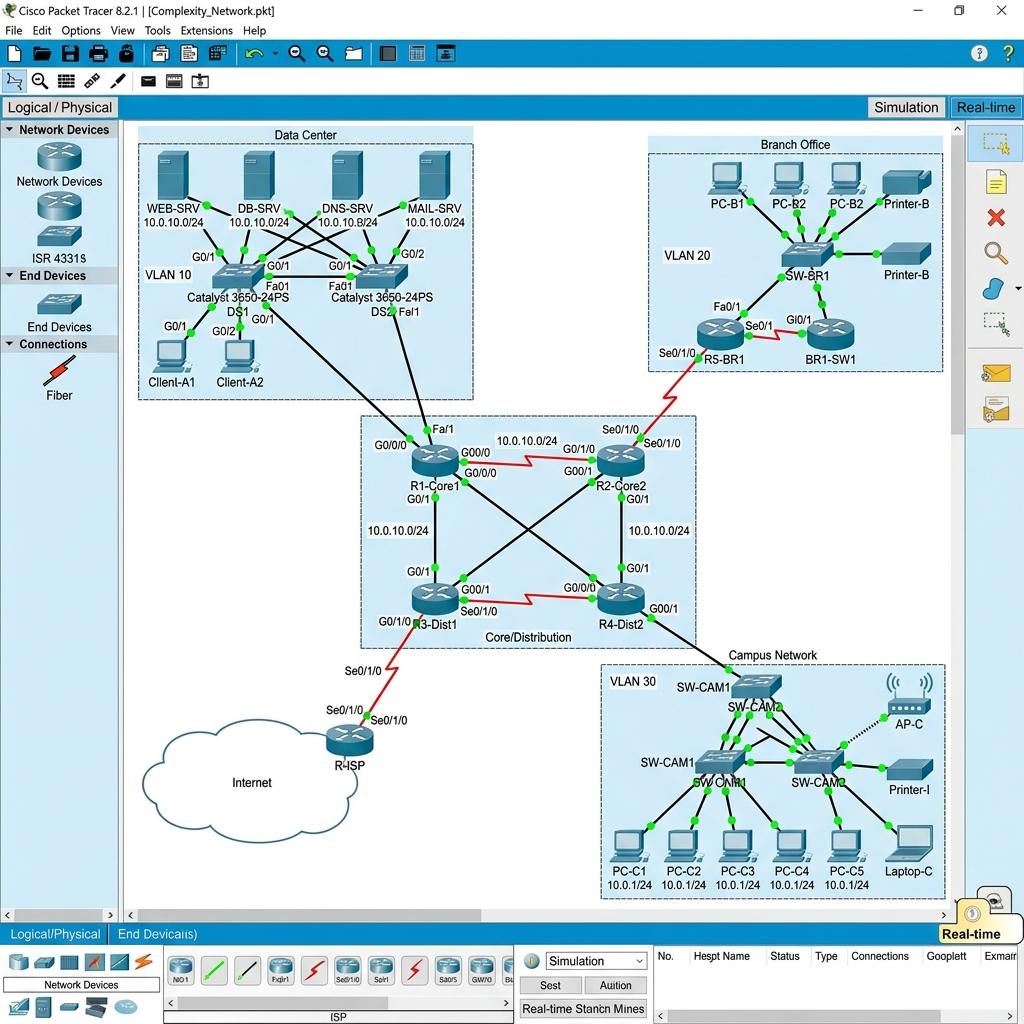Click the yellow help question mark icon

tap(1008, 54)
